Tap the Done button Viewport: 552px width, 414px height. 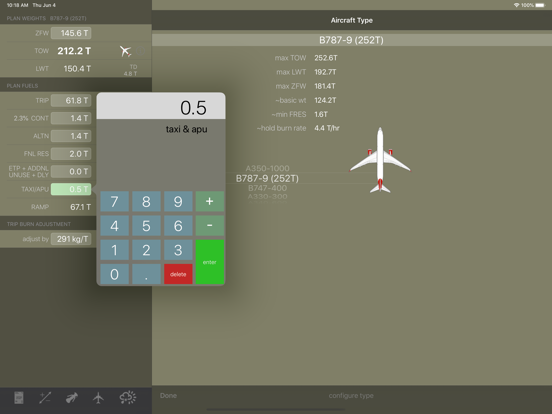pos(168,396)
